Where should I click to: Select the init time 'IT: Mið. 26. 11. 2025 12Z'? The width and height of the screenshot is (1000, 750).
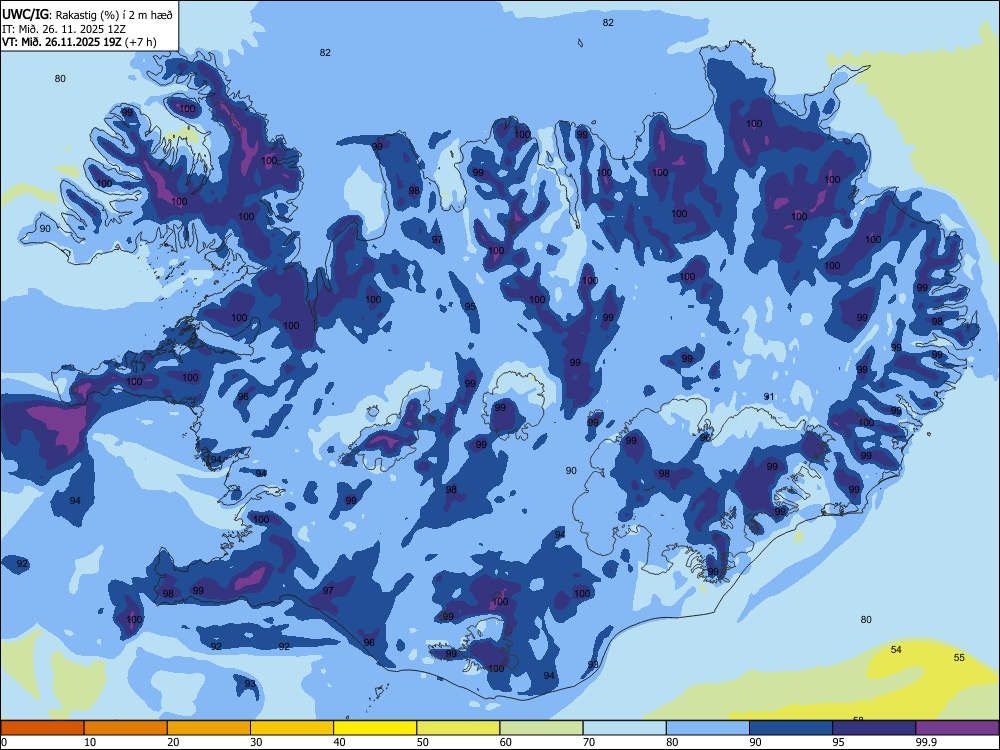point(64,29)
